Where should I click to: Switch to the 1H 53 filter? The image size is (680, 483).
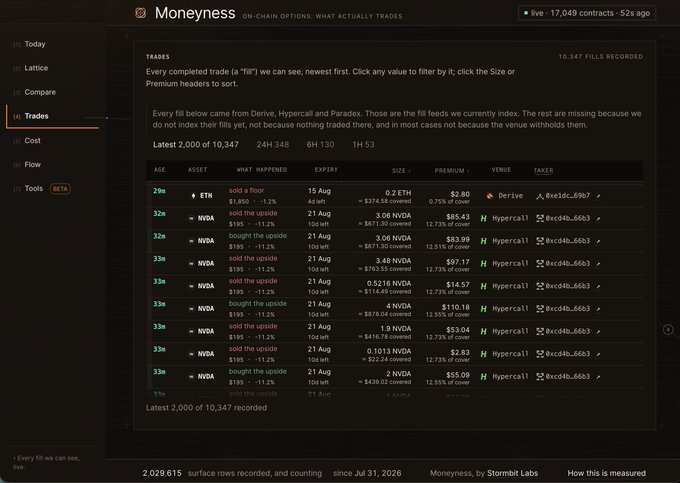point(363,145)
